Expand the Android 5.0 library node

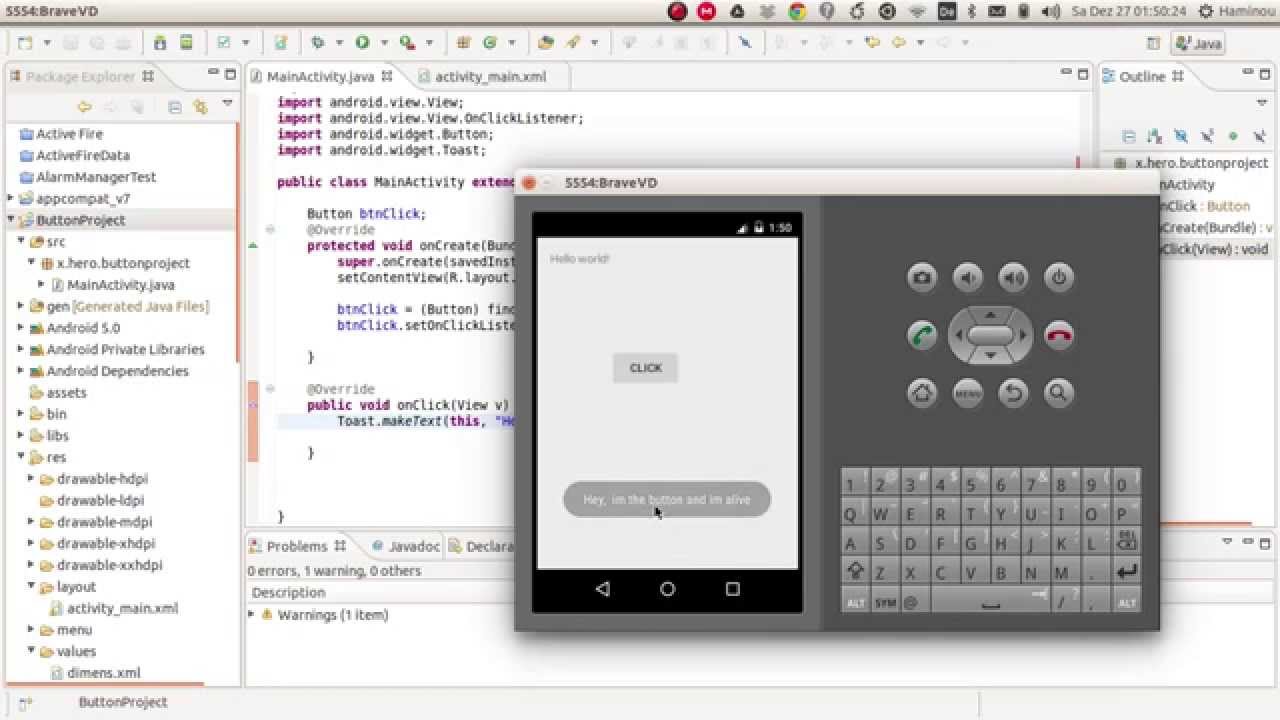21,328
